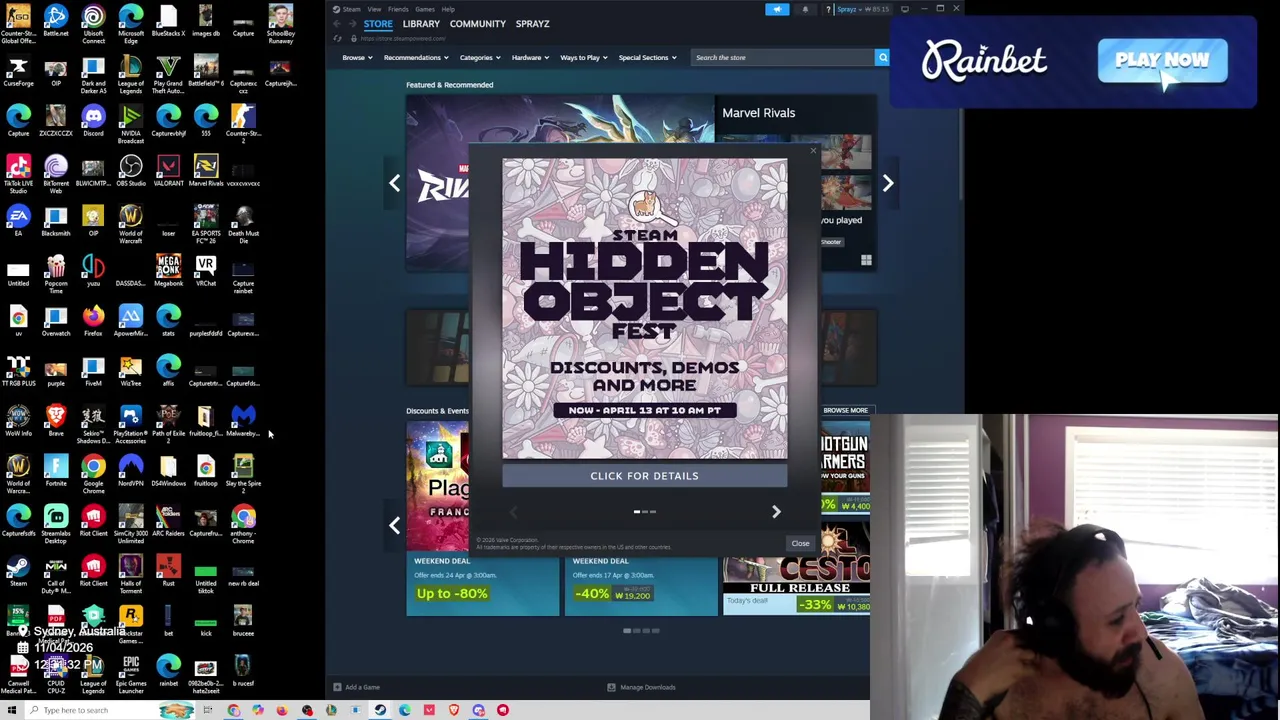This screenshot has width=1280, height=720.
Task: Advance the popup with the right arrow
Action: (x=776, y=512)
